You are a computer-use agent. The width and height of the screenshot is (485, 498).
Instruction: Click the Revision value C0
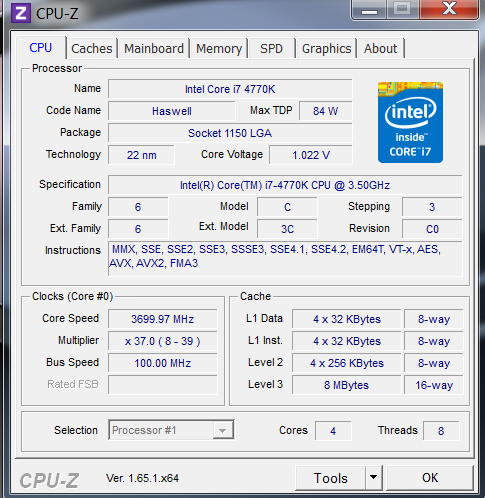coord(432,229)
